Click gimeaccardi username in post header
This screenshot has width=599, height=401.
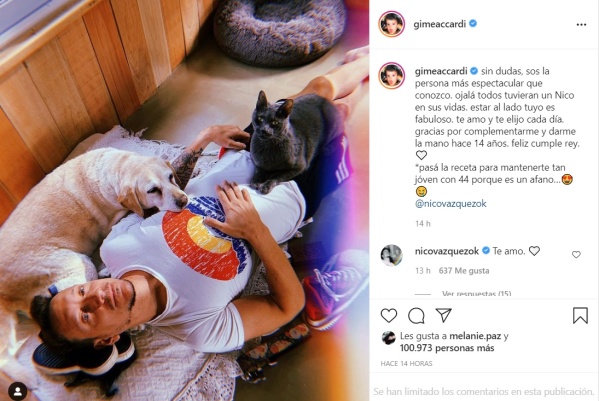click(x=439, y=24)
